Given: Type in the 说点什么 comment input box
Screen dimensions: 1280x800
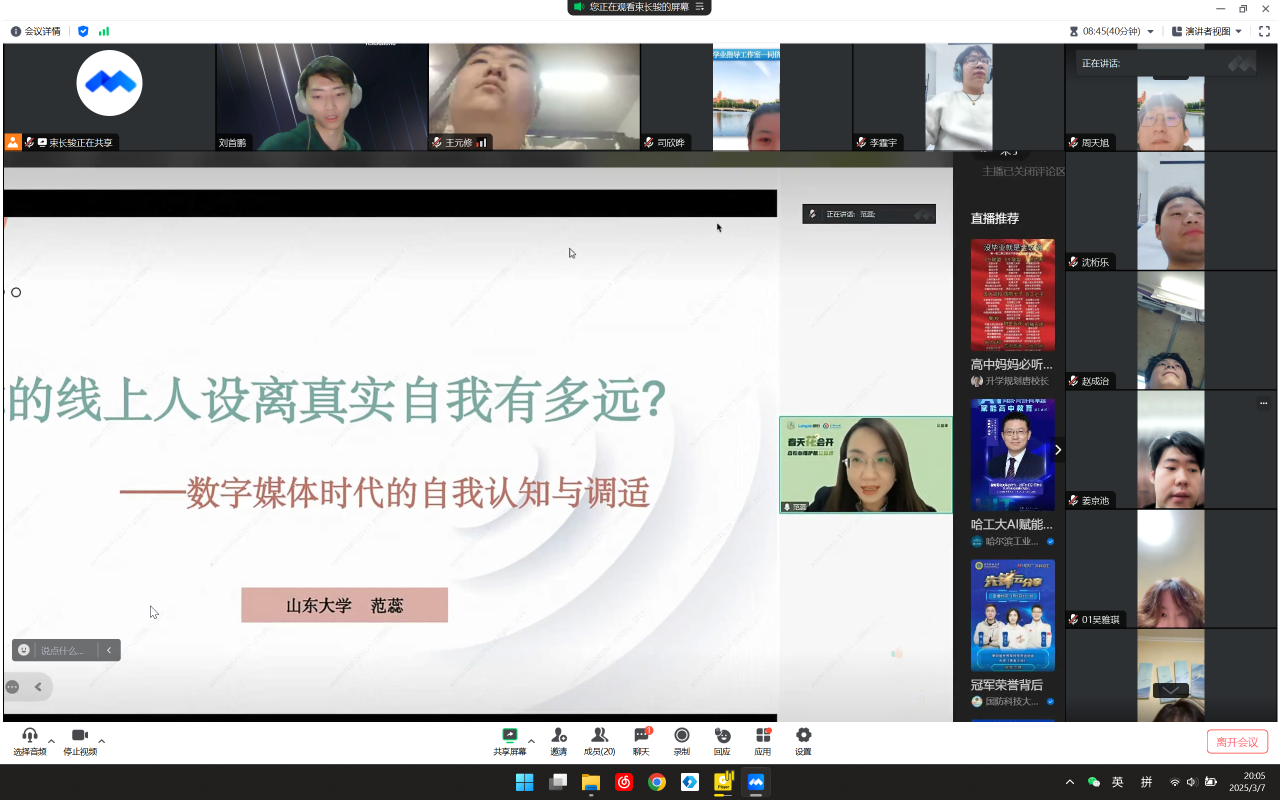Looking at the screenshot, I should (x=66, y=650).
